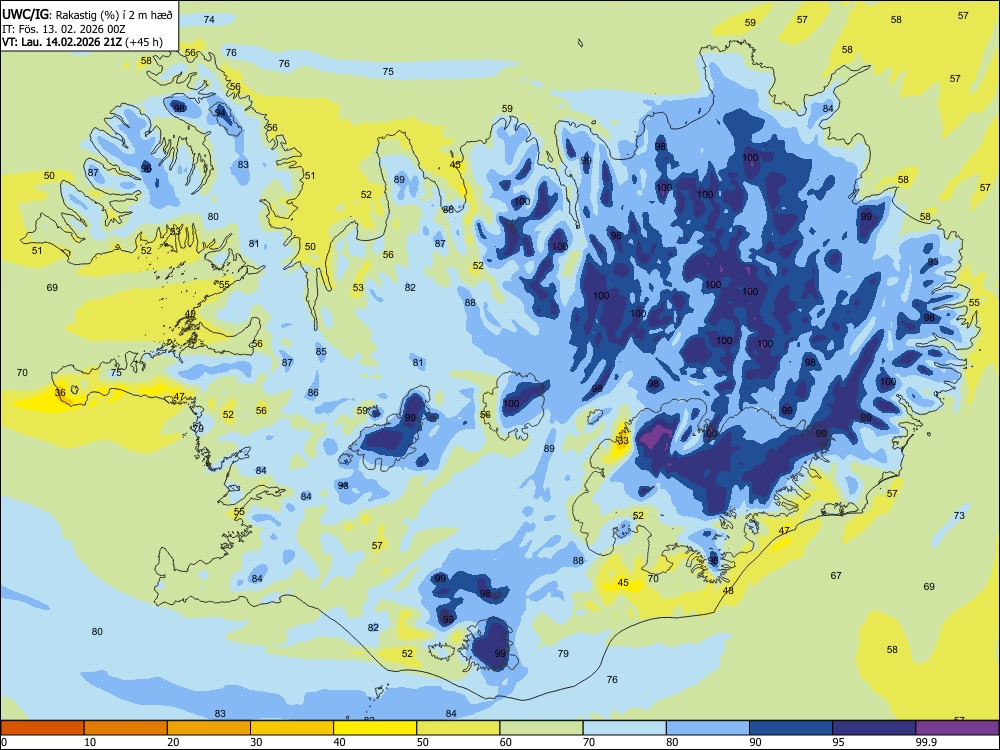Click the title text 'Rakastig (%) í 2 m hæð'
Image resolution: width=1000 pixels, height=750 pixels.
tap(115, 15)
